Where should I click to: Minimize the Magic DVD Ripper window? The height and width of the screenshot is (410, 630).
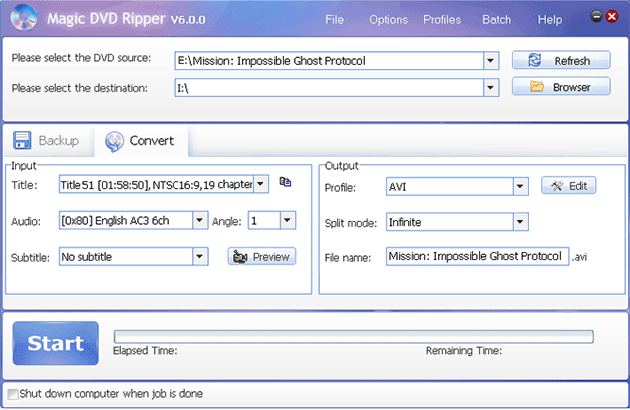tap(597, 16)
